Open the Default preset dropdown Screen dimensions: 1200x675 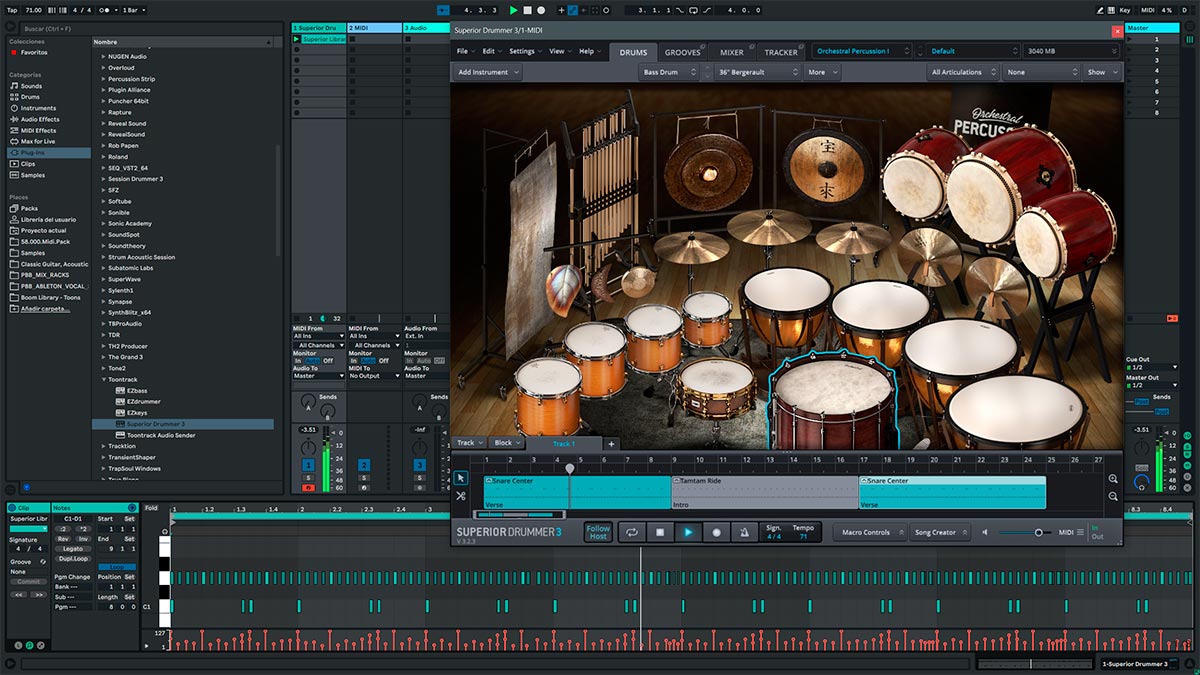click(973, 51)
